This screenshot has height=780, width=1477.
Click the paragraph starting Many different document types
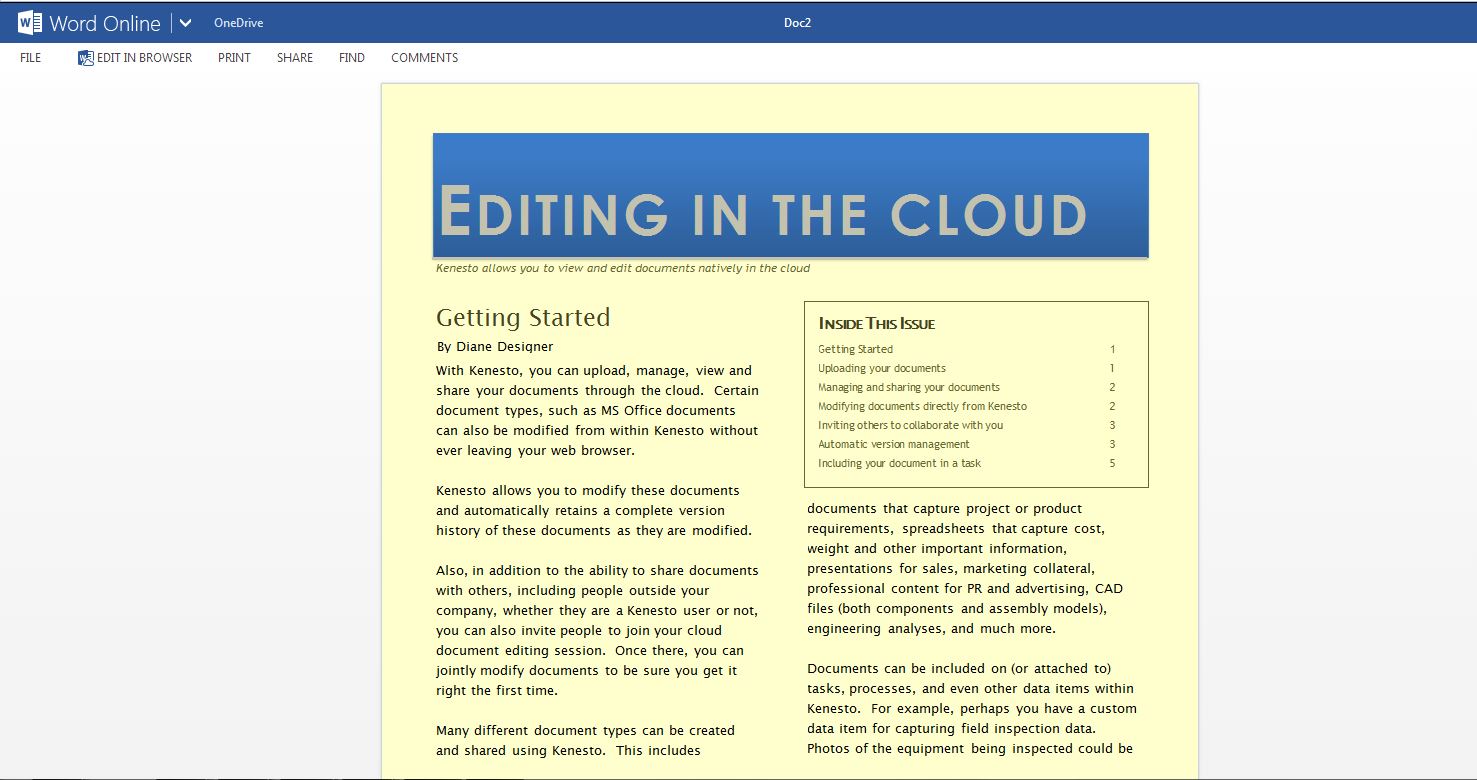coord(586,740)
